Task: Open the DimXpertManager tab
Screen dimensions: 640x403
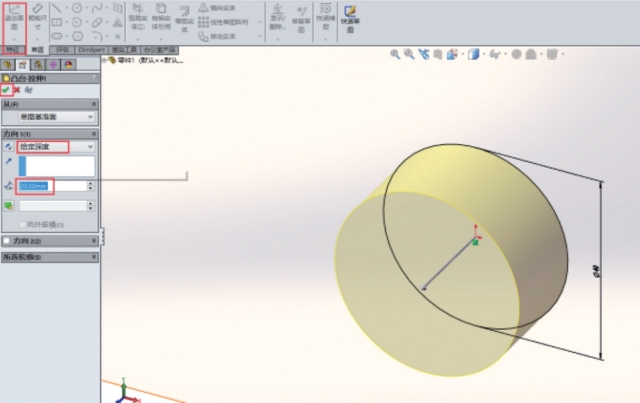Action: [x=53, y=65]
